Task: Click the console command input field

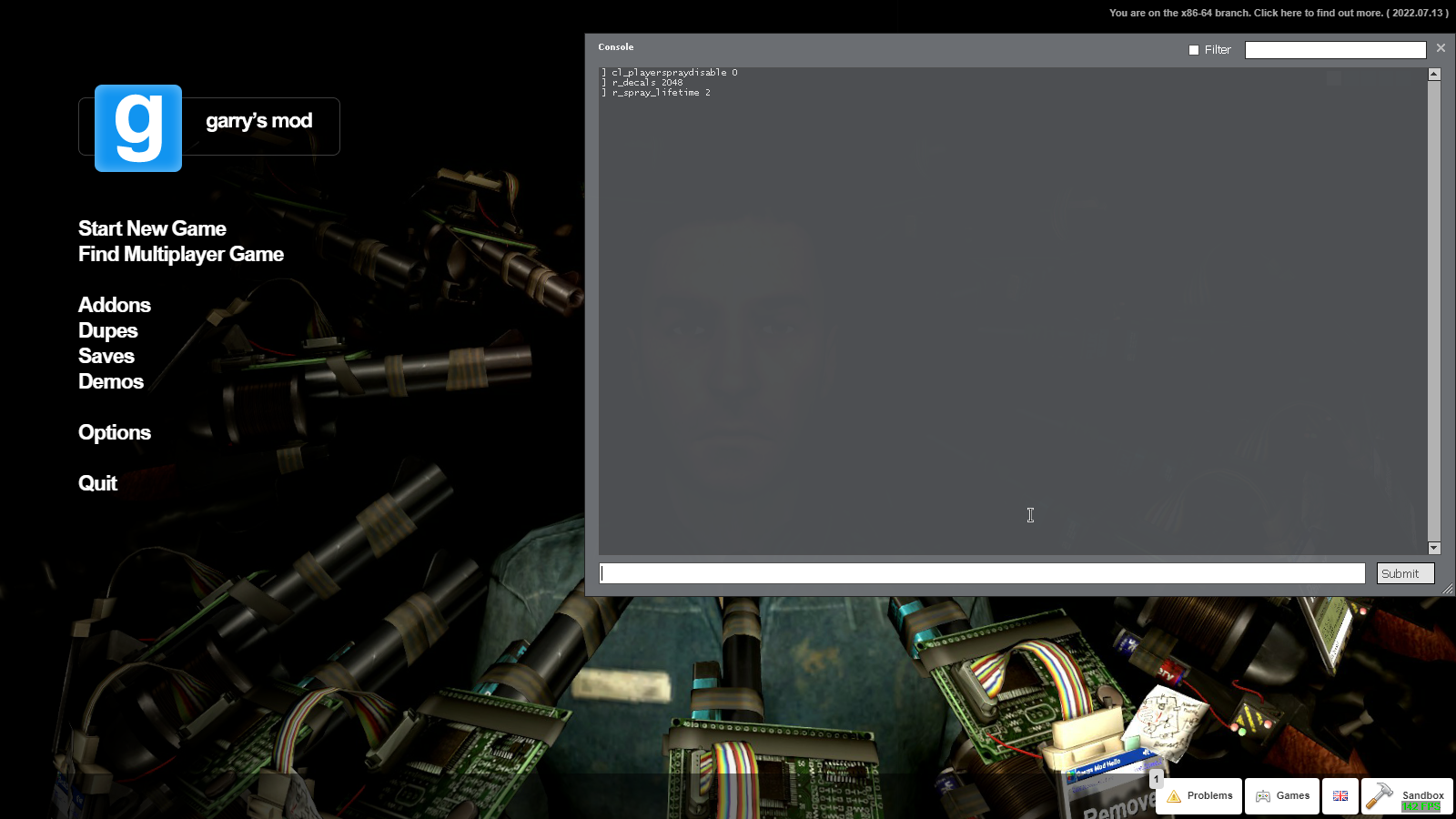Action: [982, 573]
